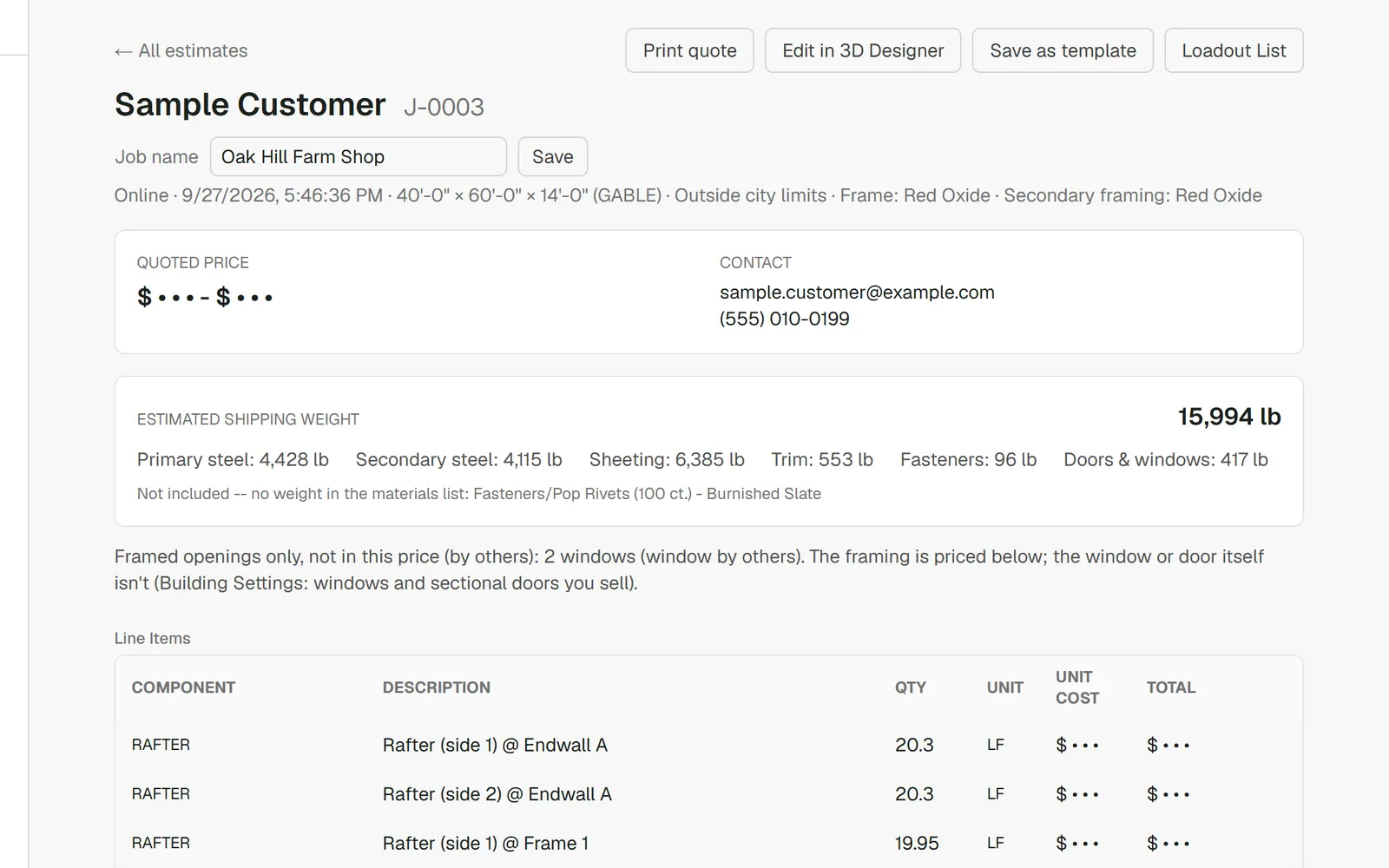Save this estimate as template
Screen dimensions: 1389x868
pyautogui.click(x=1063, y=50)
